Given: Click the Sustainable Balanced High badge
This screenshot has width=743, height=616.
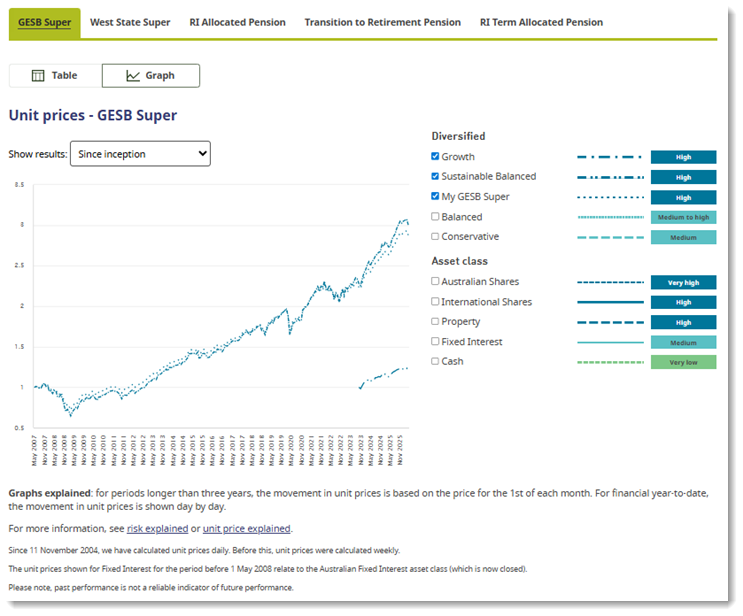Looking at the screenshot, I should 683,177.
